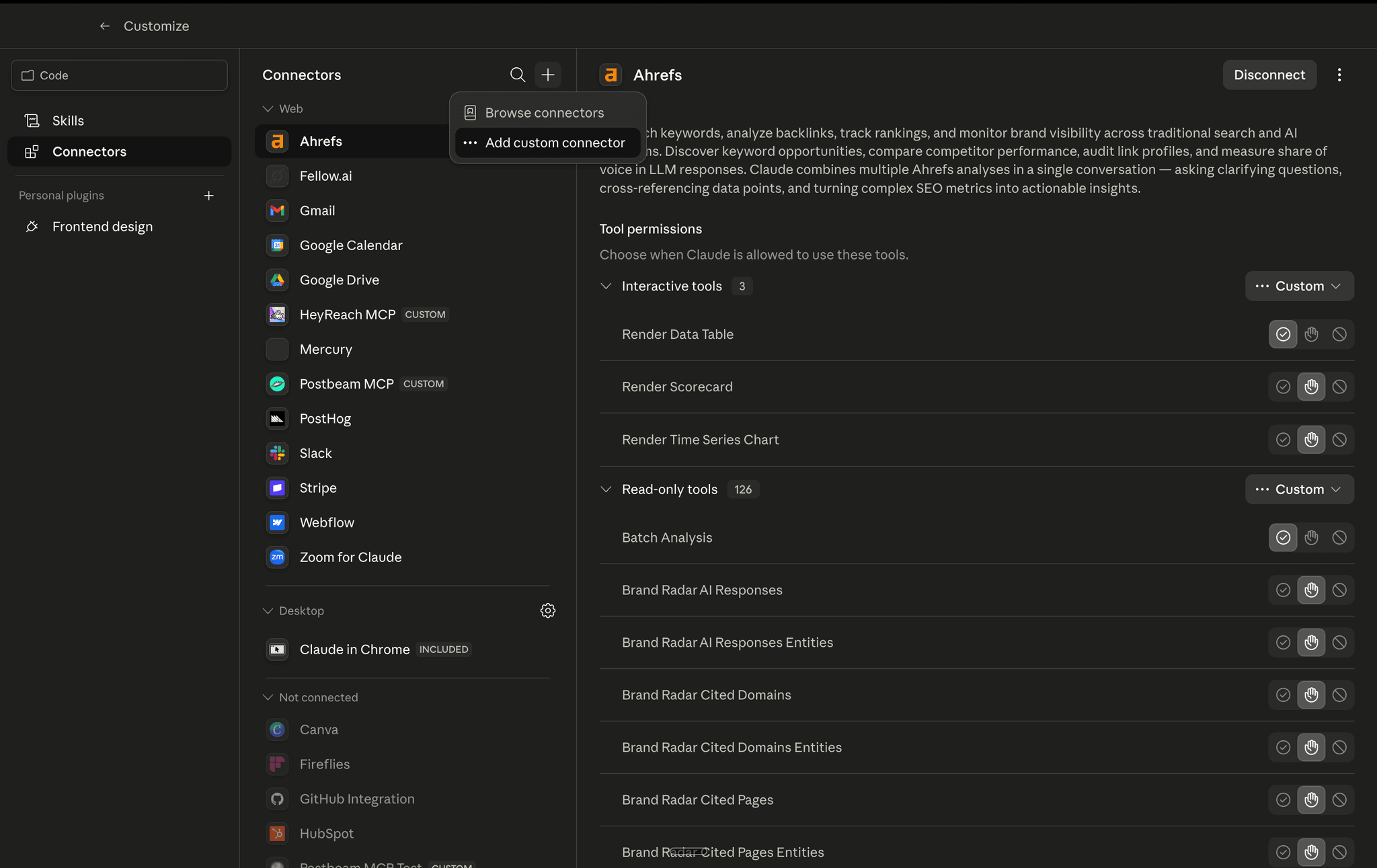The height and width of the screenshot is (868, 1377).
Task: Click the Canva connector icon
Action: tap(277, 729)
